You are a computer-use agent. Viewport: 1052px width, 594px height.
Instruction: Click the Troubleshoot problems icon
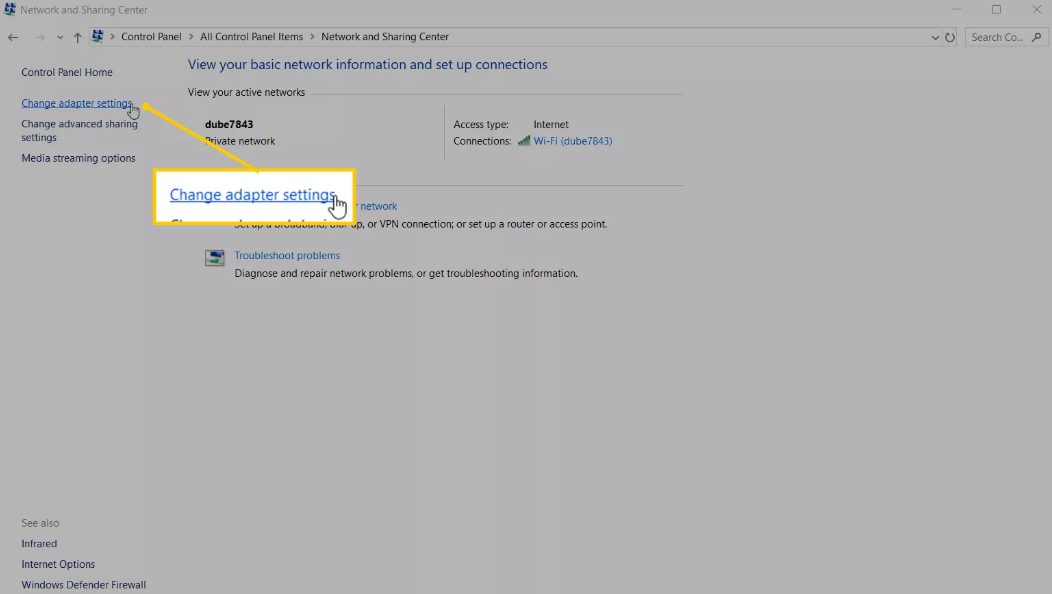pyautogui.click(x=215, y=258)
